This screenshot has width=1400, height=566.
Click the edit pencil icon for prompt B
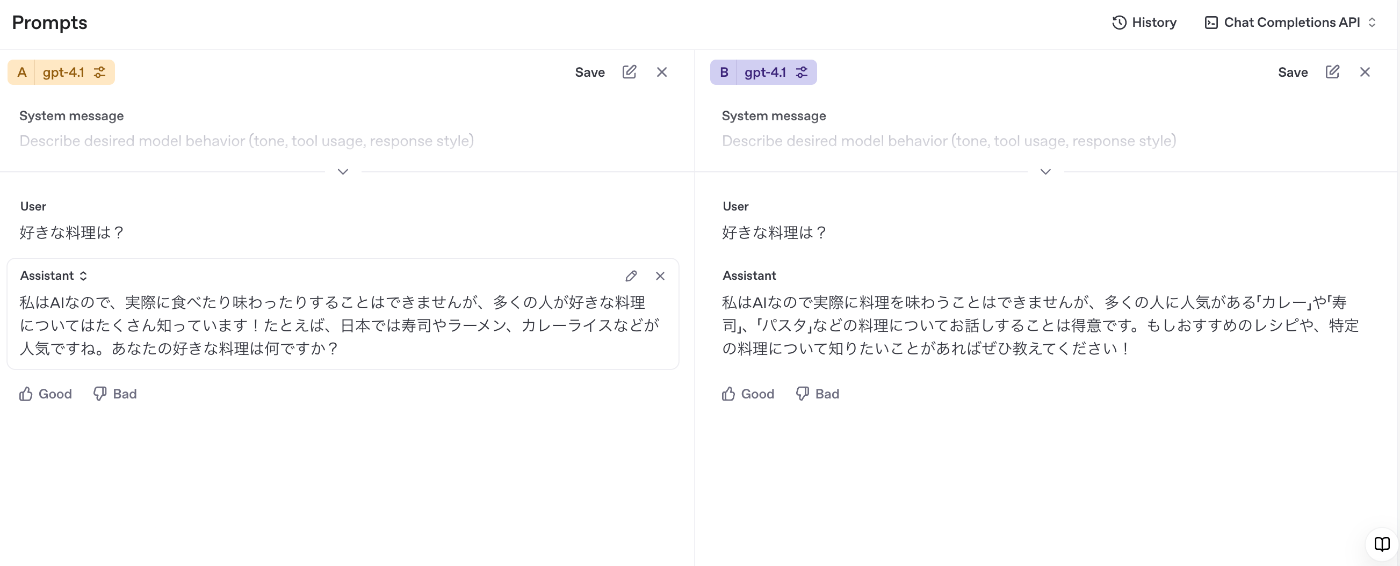click(x=1332, y=72)
